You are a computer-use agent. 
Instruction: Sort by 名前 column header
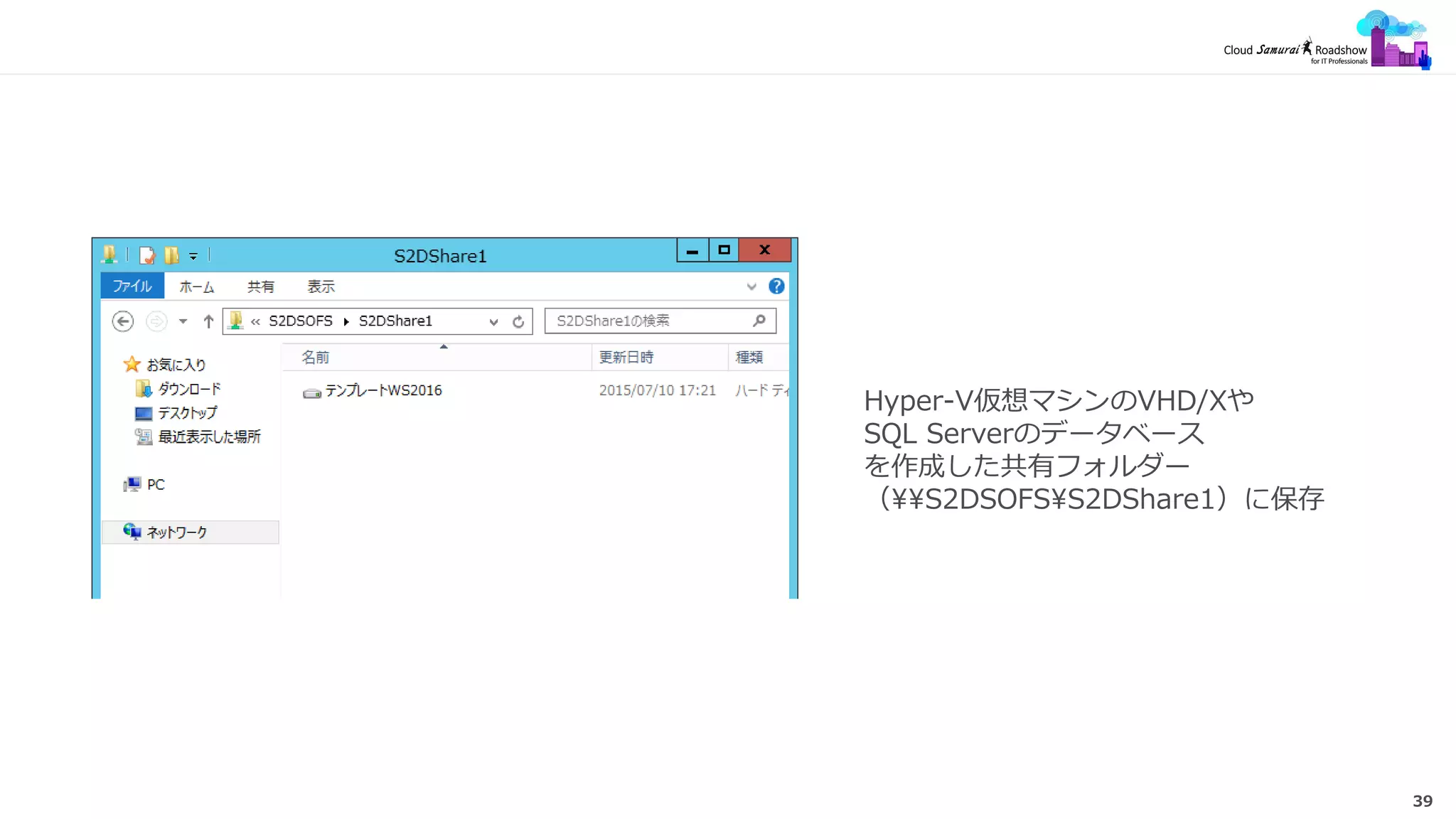click(x=437, y=358)
